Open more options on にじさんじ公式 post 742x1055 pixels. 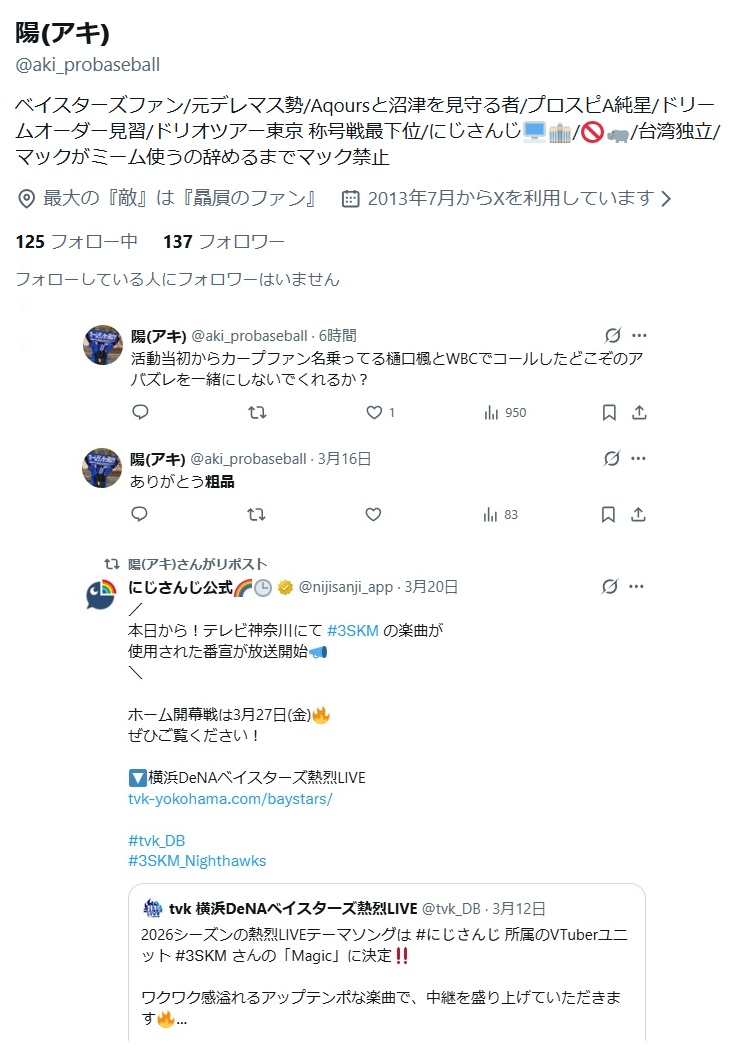tap(639, 587)
